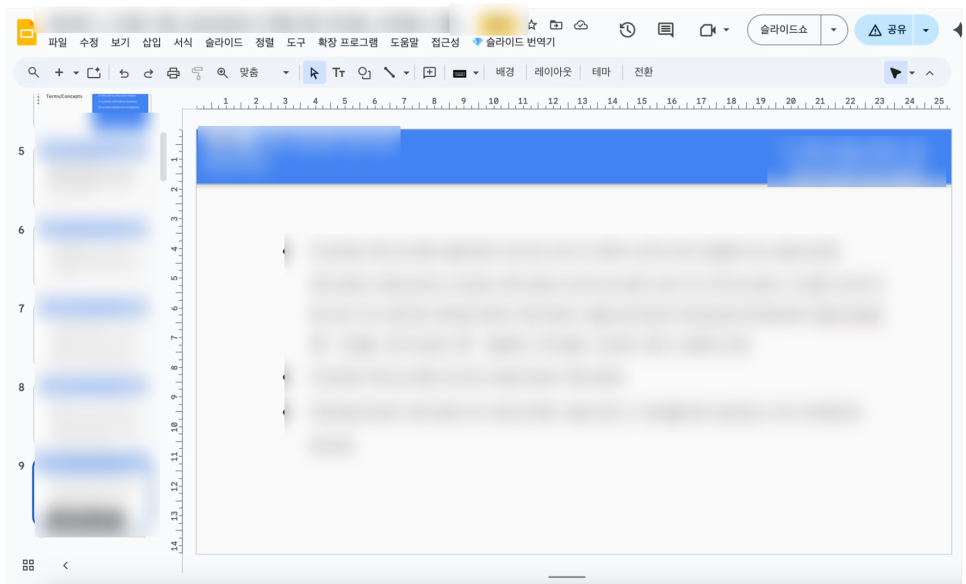Expand the line type dropdown arrow
The image size is (966, 584).
click(407, 73)
